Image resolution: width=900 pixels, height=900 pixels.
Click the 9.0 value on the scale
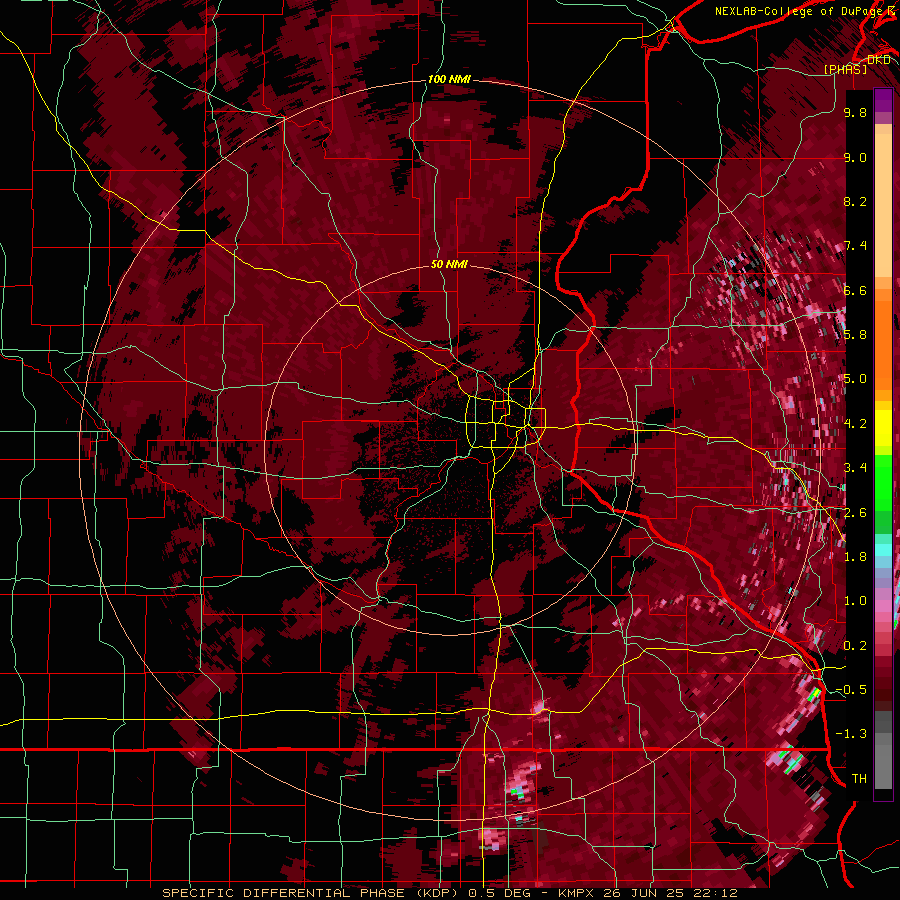pyautogui.click(x=855, y=157)
